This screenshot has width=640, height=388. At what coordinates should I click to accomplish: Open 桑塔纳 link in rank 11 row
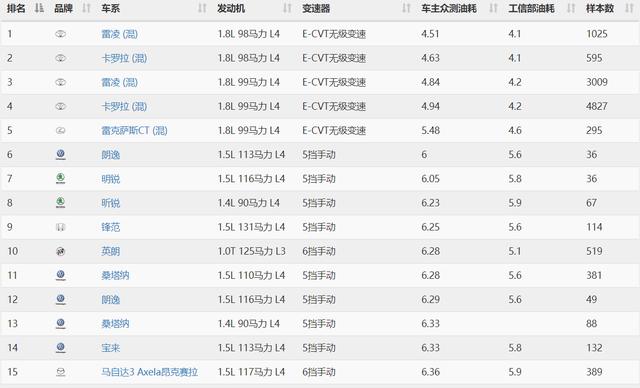[x=115, y=275]
